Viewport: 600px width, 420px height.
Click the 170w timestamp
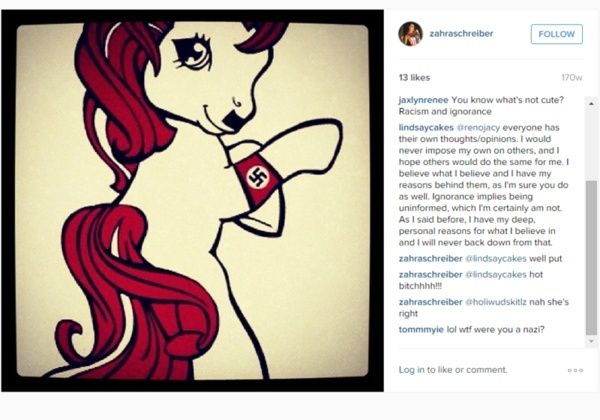coord(572,78)
